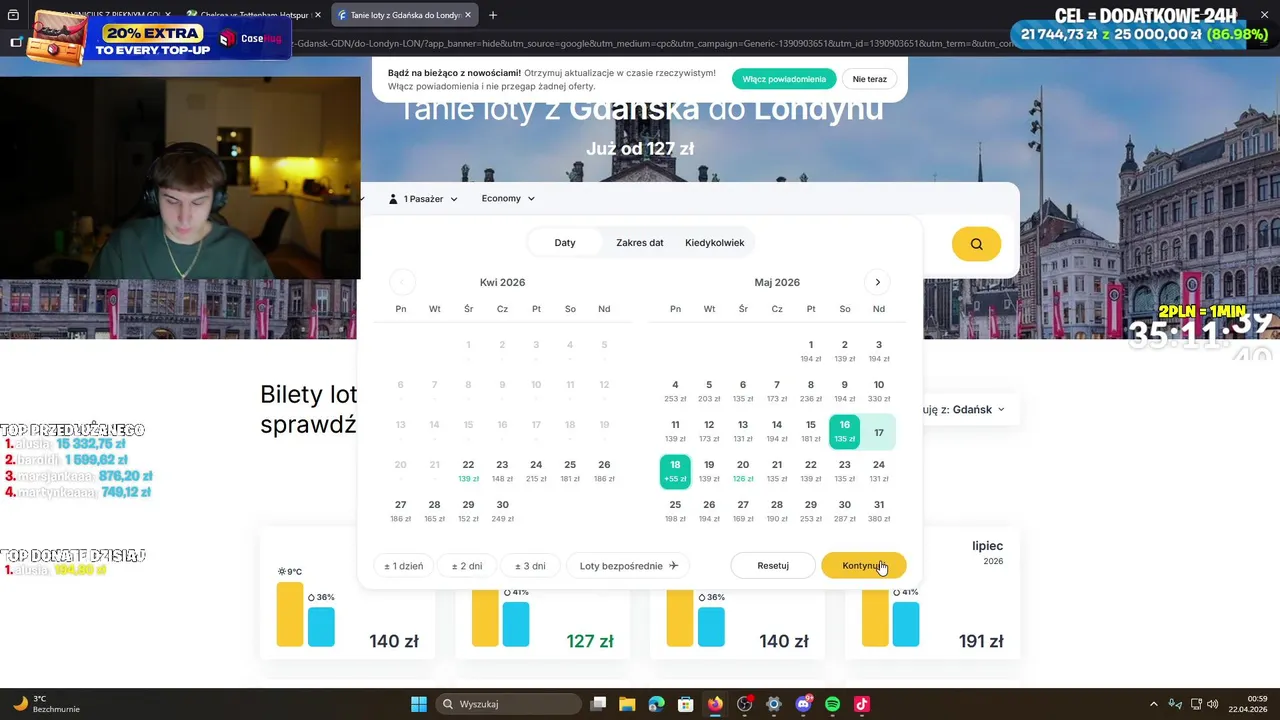Toggle ± 1 dzień flexibility
Viewport: 1280px width, 720px height.
pos(404,566)
